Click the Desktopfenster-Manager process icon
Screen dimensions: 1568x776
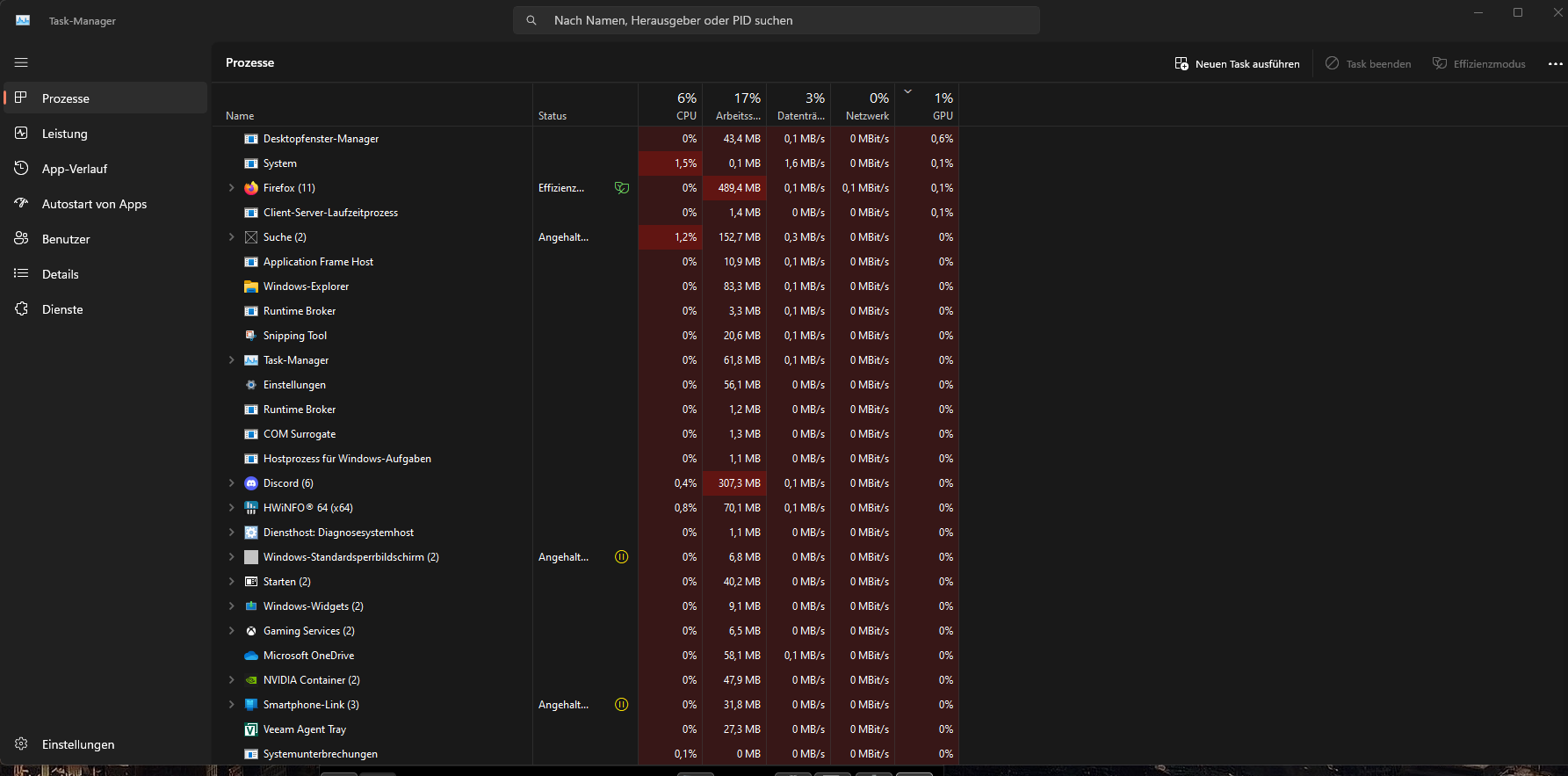pyautogui.click(x=251, y=139)
